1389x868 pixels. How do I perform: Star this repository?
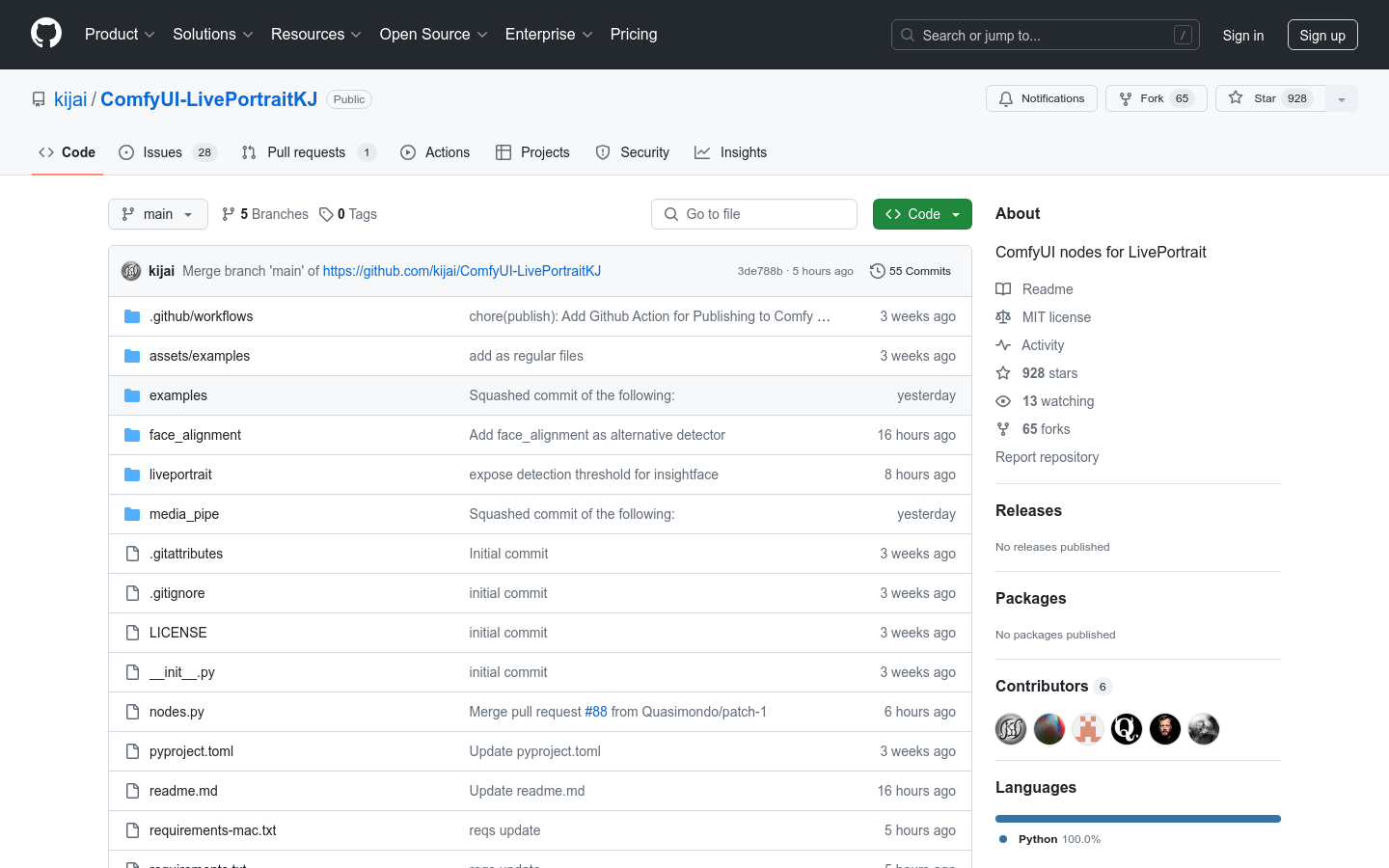point(1270,98)
